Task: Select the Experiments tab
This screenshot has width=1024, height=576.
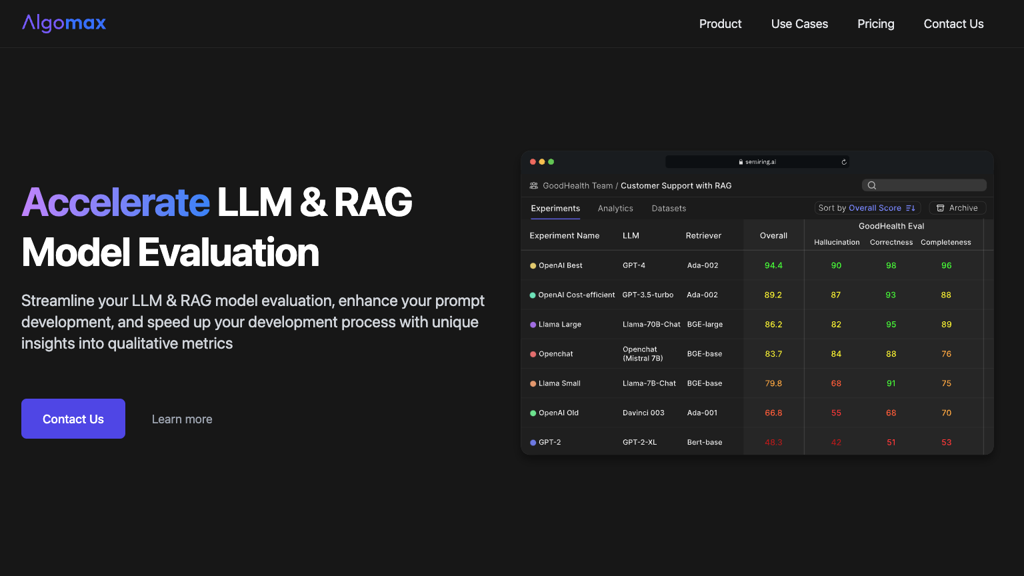Action: pos(555,208)
